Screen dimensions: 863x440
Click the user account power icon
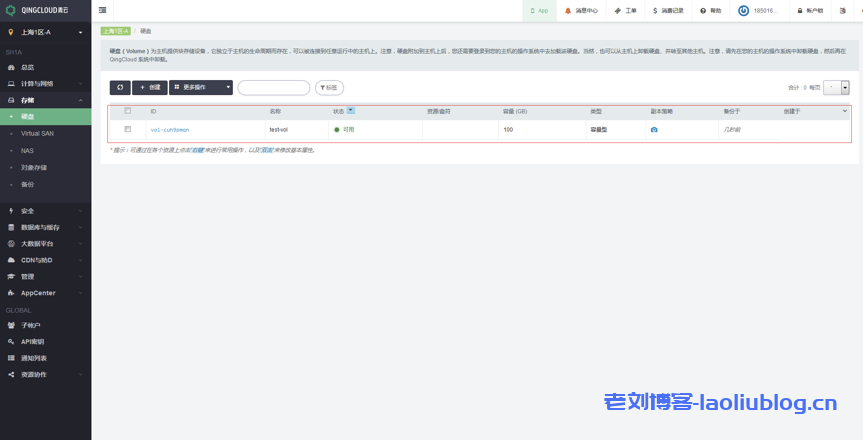point(744,11)
